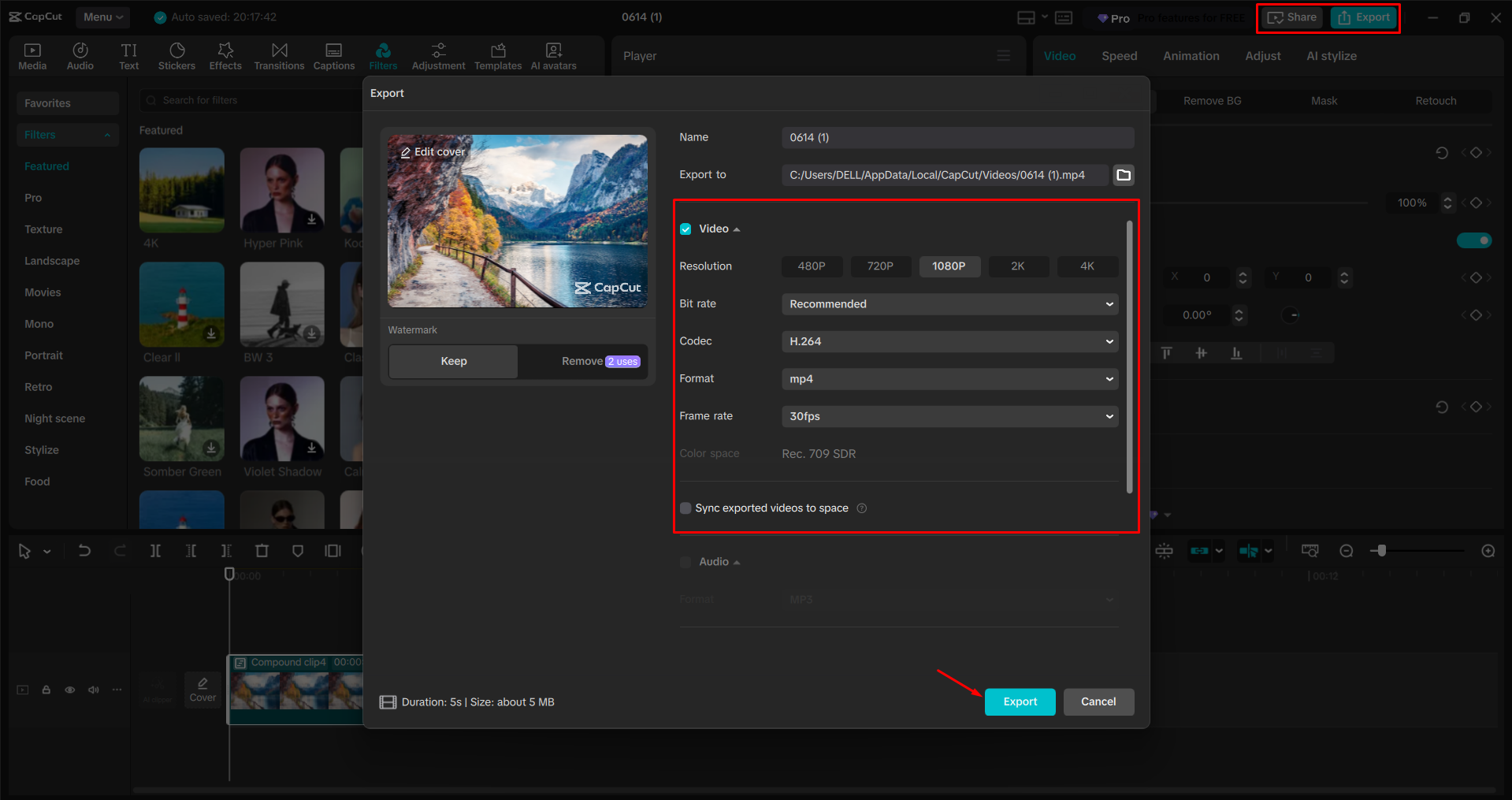The image size is (1512, 800).
Task: Click the Cancel button
Action: coord(1098,701)
